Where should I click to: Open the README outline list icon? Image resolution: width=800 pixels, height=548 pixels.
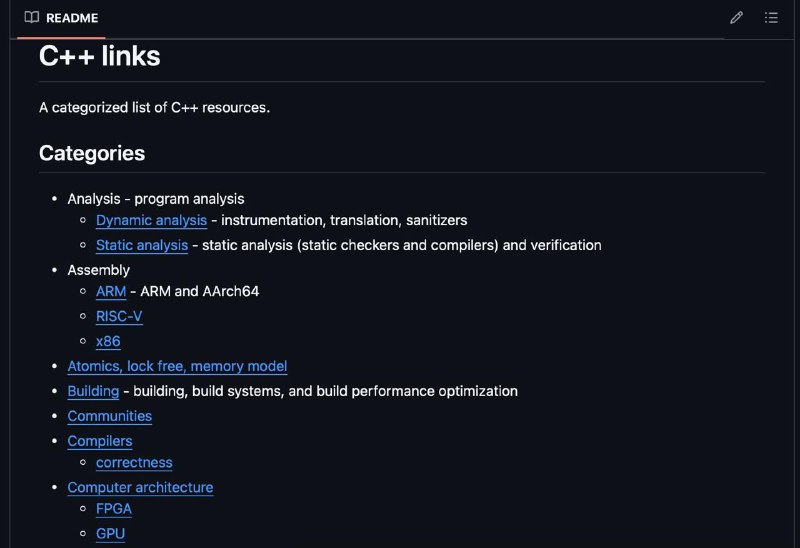click(x=771, y=18)
